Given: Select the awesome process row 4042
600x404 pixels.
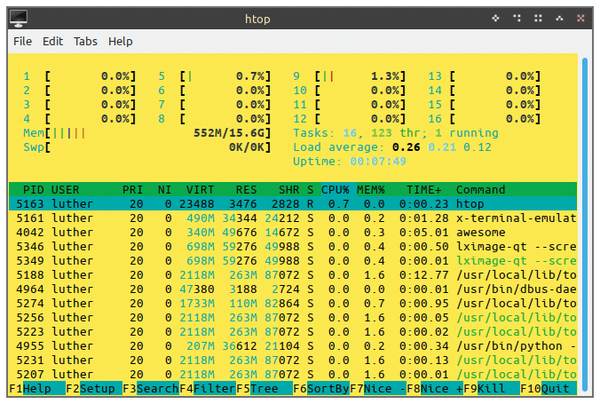Looking at the screenshot, I should pos(293,232).
